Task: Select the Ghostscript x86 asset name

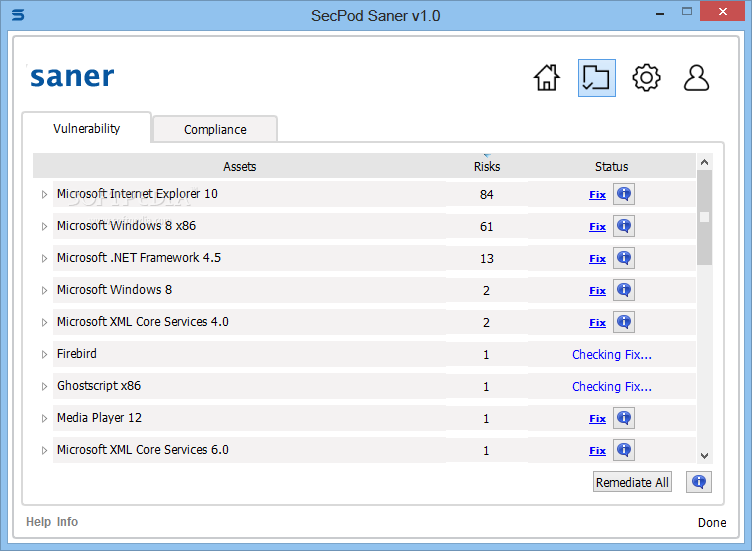Action: 99,386
